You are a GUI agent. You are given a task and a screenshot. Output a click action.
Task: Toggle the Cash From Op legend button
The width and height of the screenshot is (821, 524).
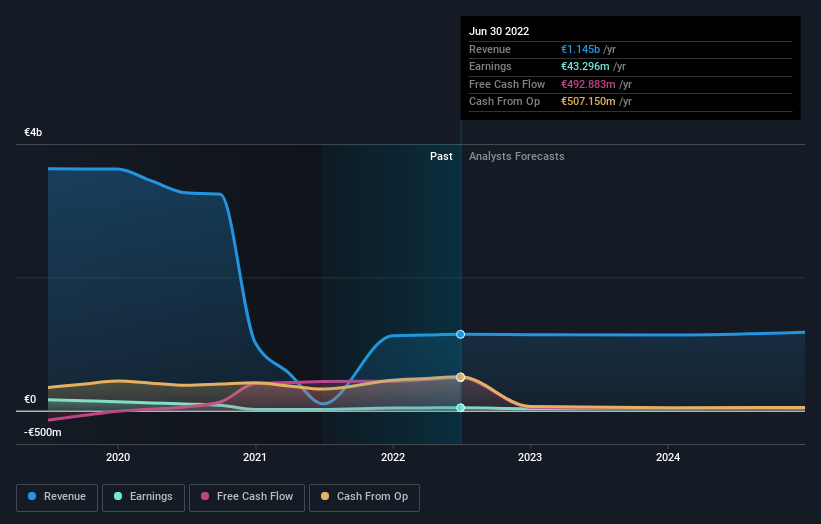point(364,497)
